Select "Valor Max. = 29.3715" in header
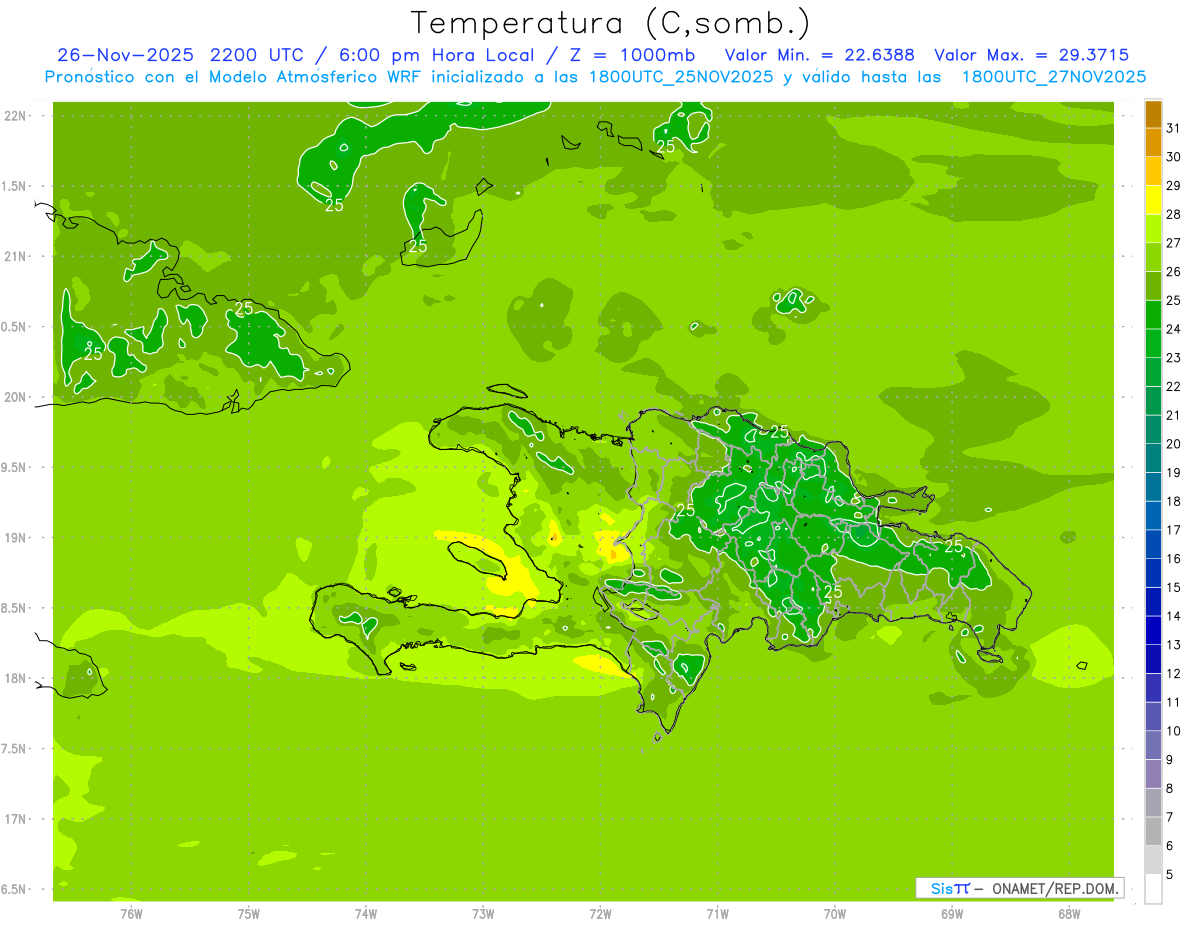The image size is (1200, 927). coord(1031,55)
